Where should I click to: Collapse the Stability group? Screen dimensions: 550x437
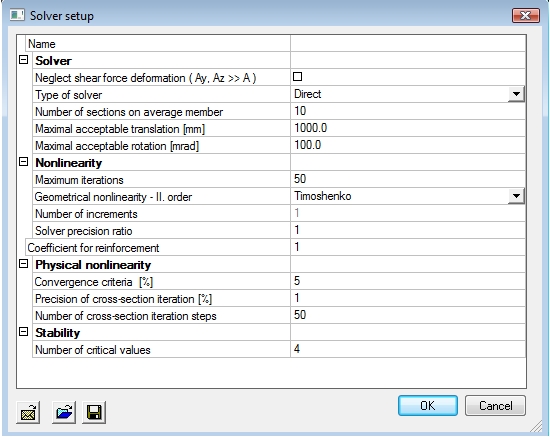(x=24, y=332)
